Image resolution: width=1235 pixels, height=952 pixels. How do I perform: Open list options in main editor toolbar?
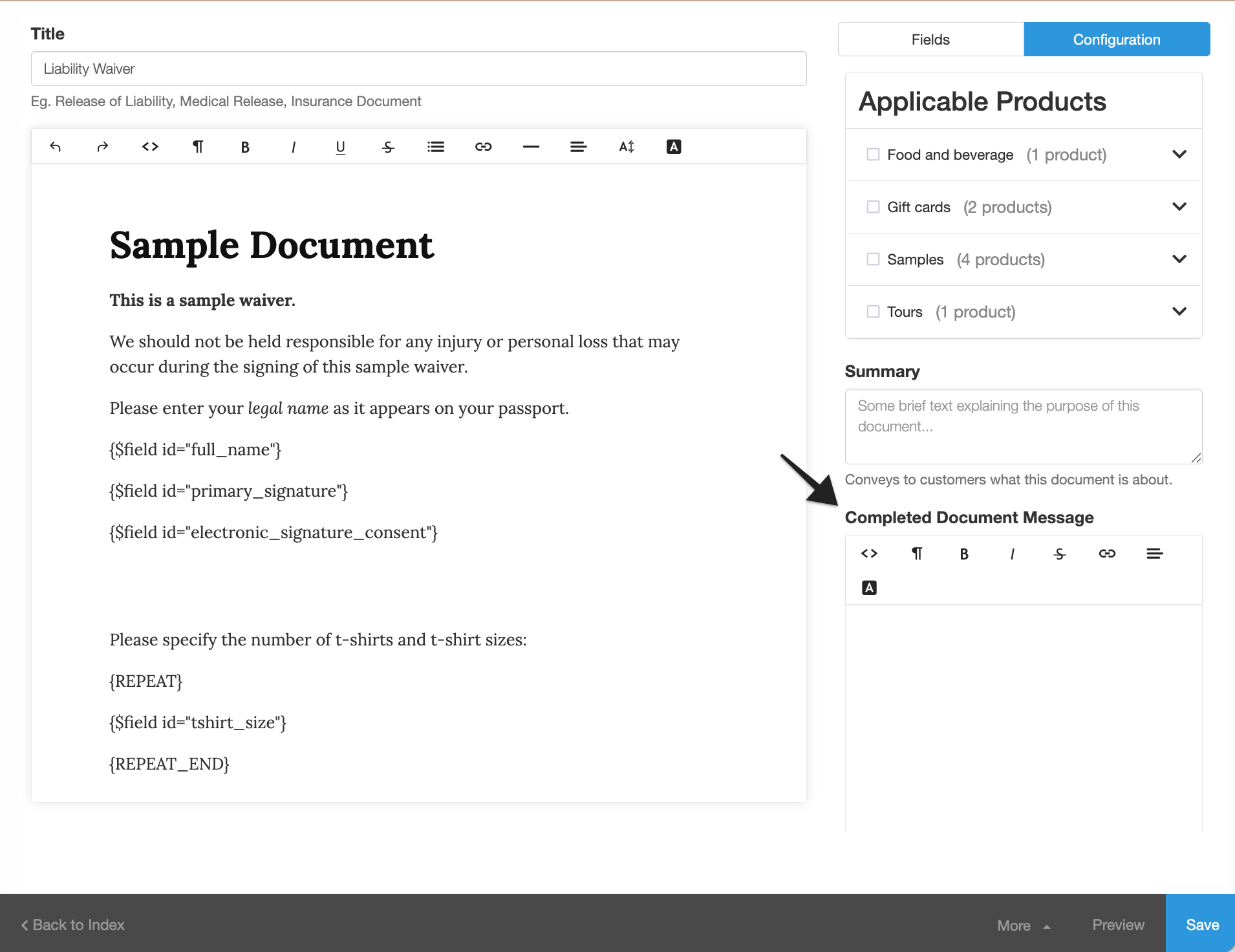pyautogui.click(x=436, y=147)
